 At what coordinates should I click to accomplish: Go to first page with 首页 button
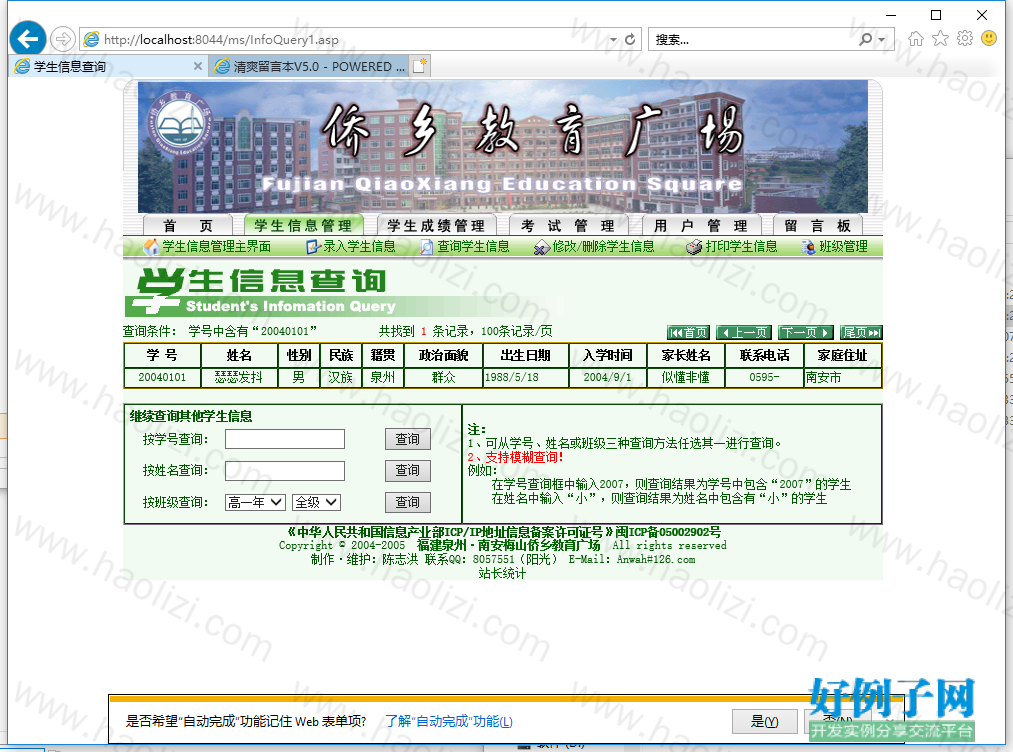[x=688, y=333]
